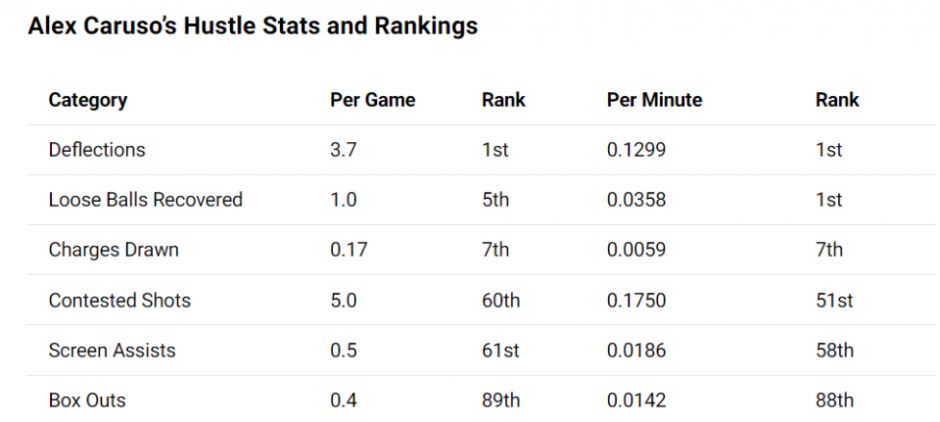Click the Deflections row label
The height and width of the screenshot is (422, 940).
click(97, 150)
